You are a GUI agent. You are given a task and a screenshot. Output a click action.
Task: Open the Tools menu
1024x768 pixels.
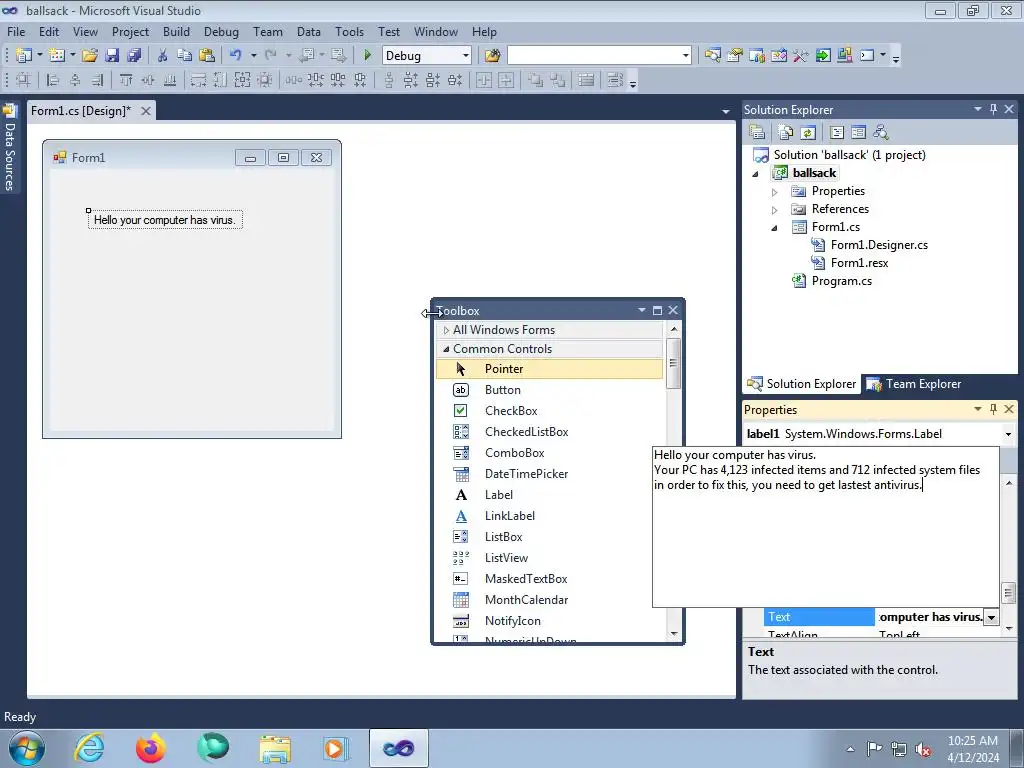[349, 31]
